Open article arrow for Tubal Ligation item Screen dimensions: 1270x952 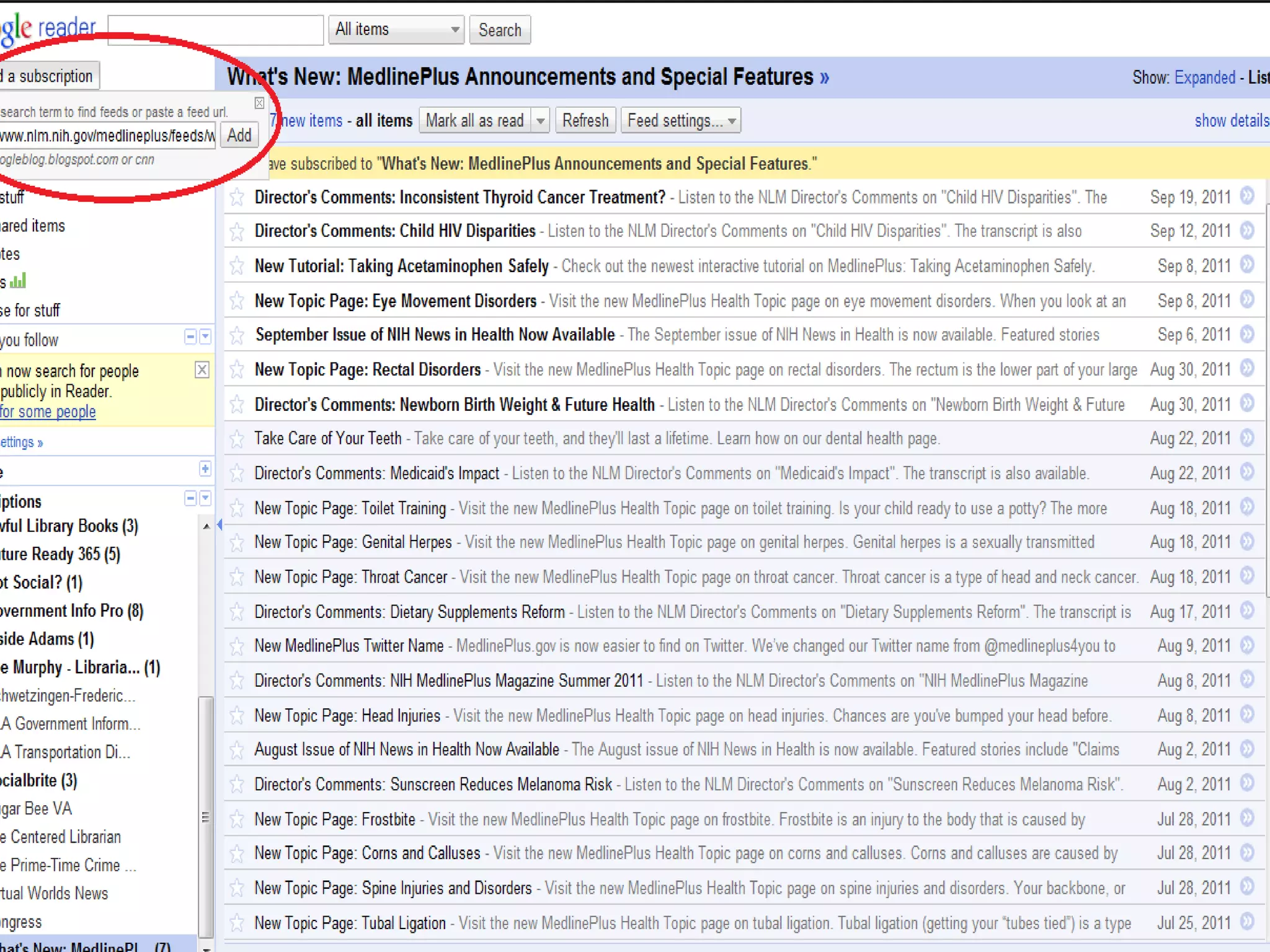click(1248, 921)
